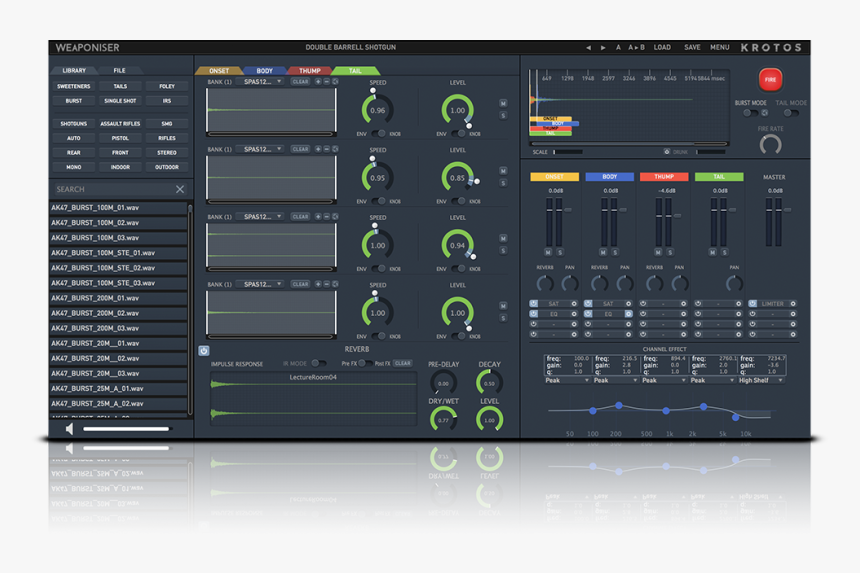Go to the previous preset arrow

(x=589, y=48)
